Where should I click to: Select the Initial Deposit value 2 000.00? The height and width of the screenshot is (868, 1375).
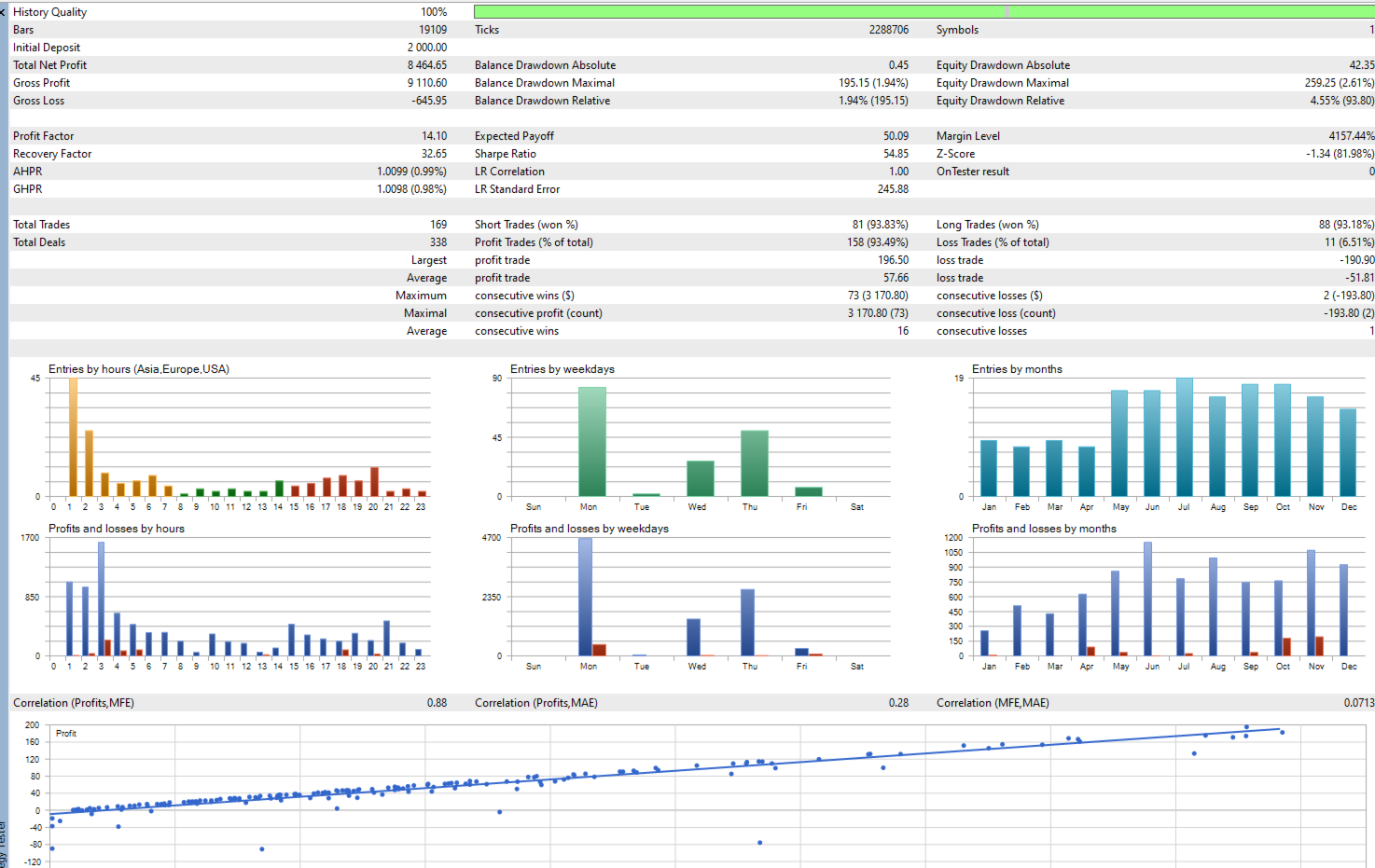[x=427, y=48]
